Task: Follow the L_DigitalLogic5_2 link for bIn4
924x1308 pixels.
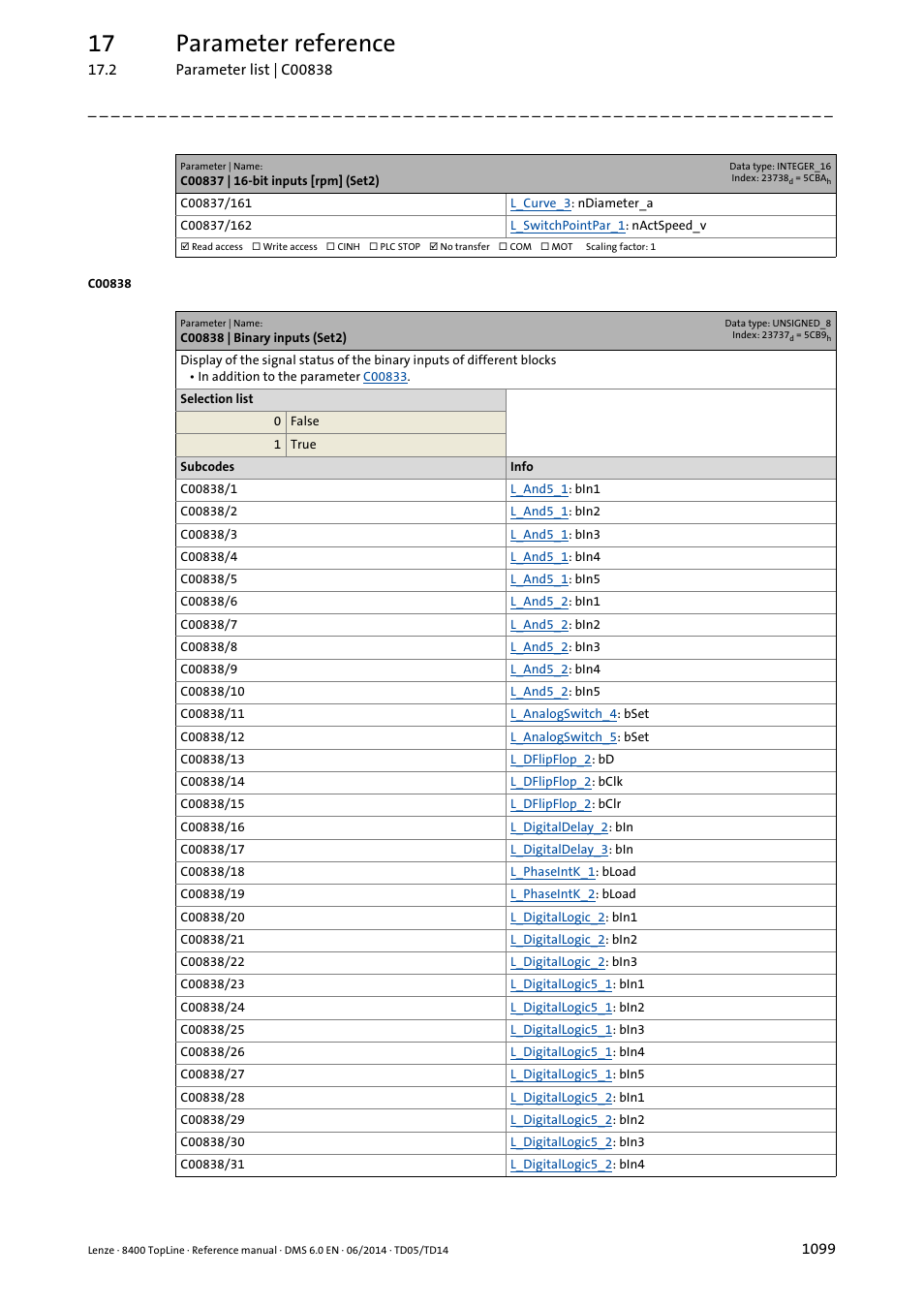Action: point(560,1165)
